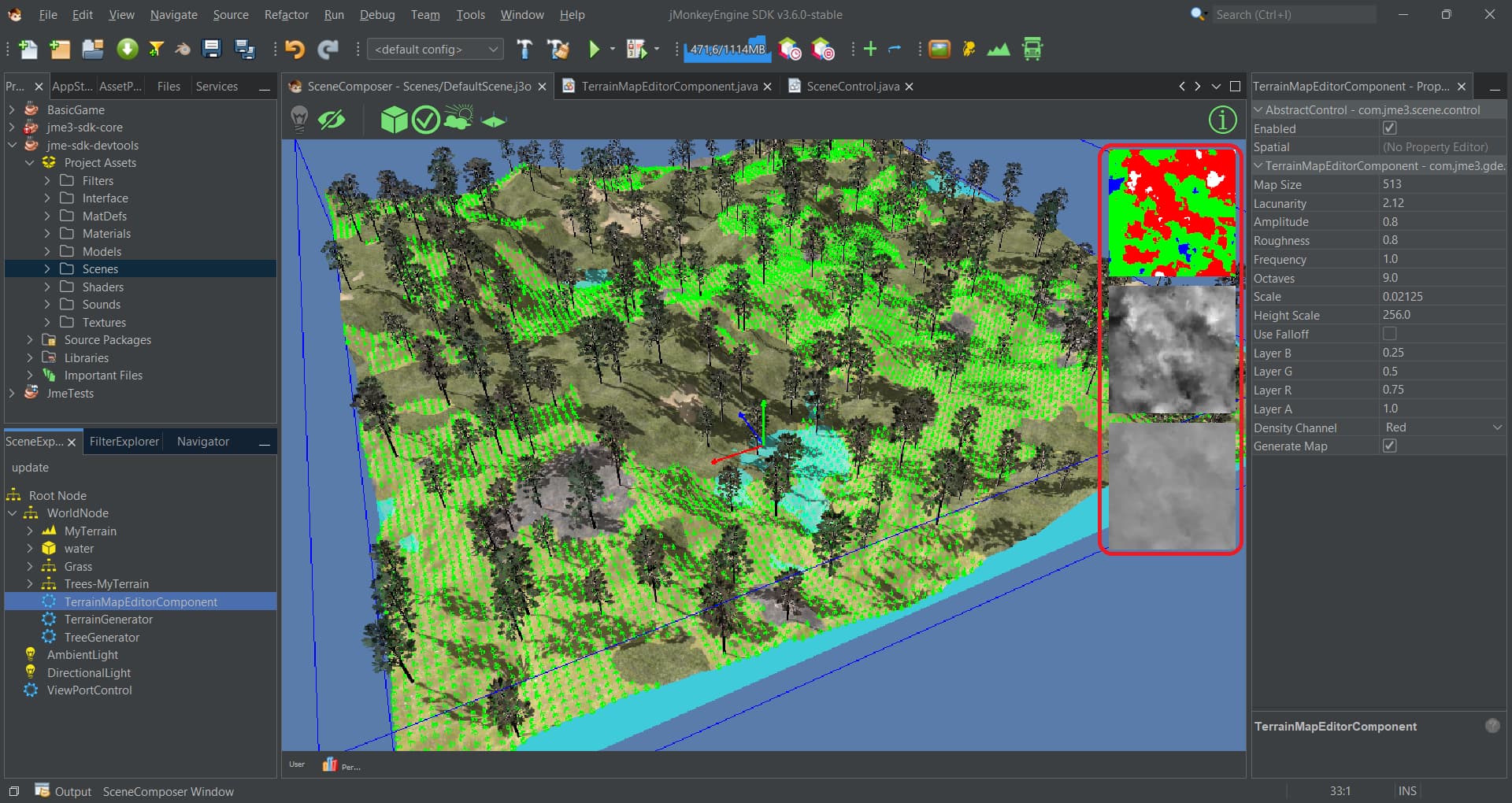Click the New Project toolbar icon
1512x803 pixels.
tap(60, 50)
